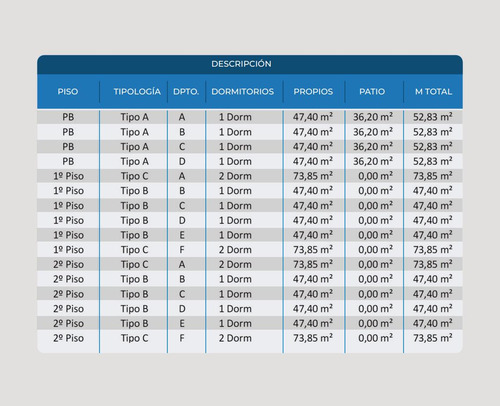Select the TIPOLOGÍA column header
The width and height of the screenshot is (500, 406).
(137, 91)
